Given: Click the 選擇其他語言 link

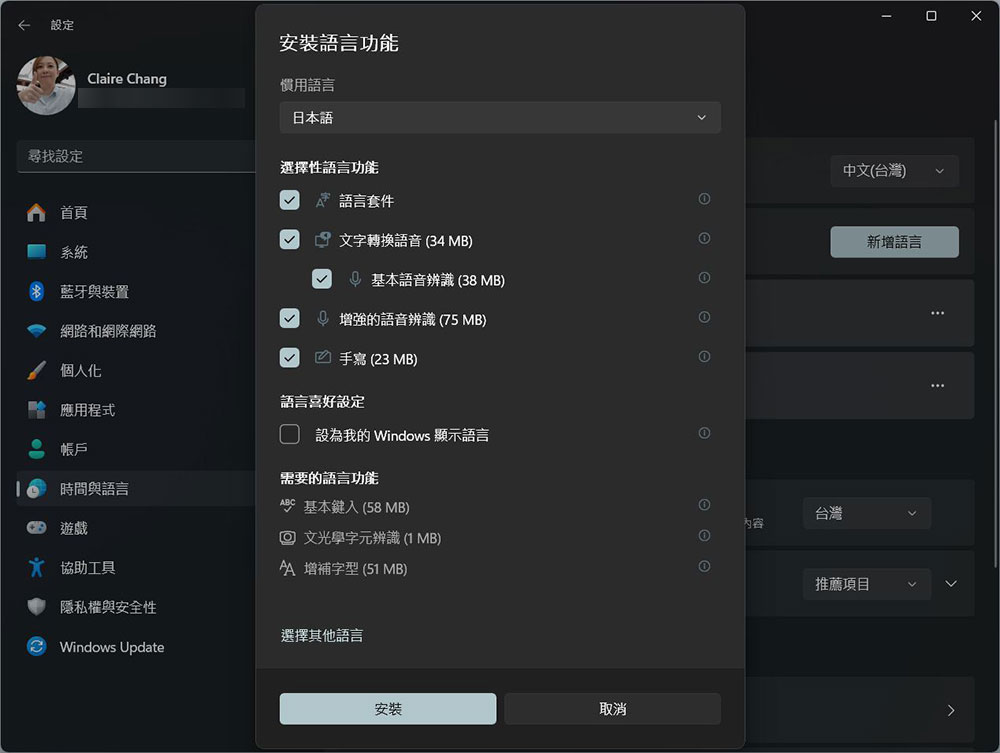Looking at the screenshot, I should point(321,636).
